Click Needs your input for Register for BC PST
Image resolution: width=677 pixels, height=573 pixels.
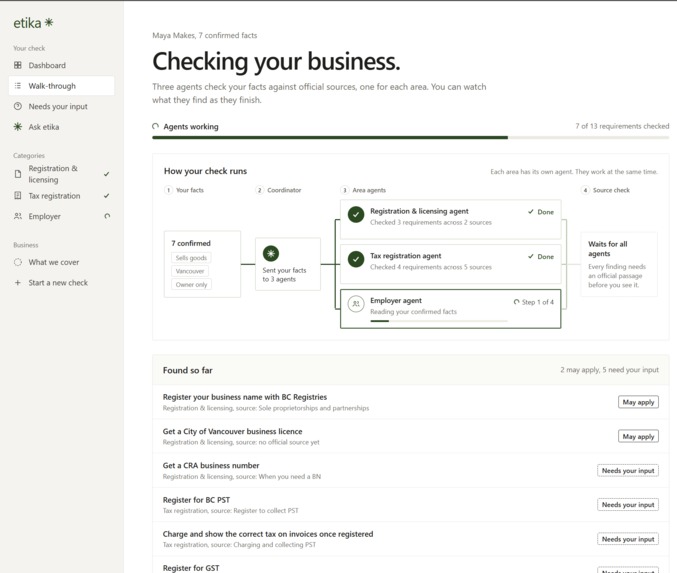tap(628, 504)
